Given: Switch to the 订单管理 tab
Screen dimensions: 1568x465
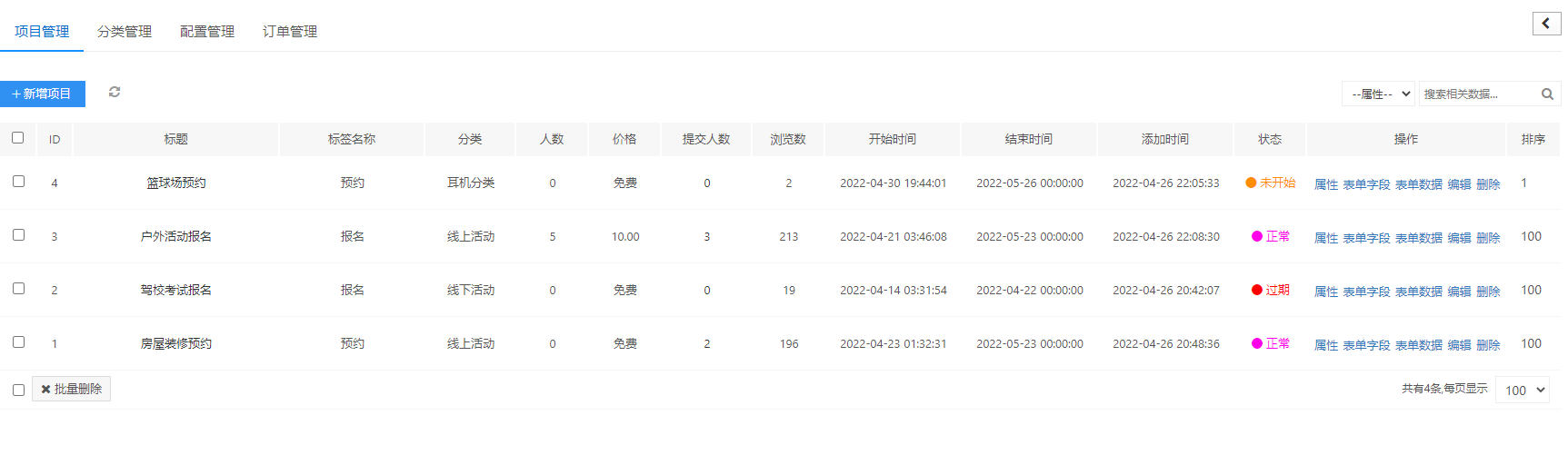Looking at the screenshot, I should click(x=290, y=31).
